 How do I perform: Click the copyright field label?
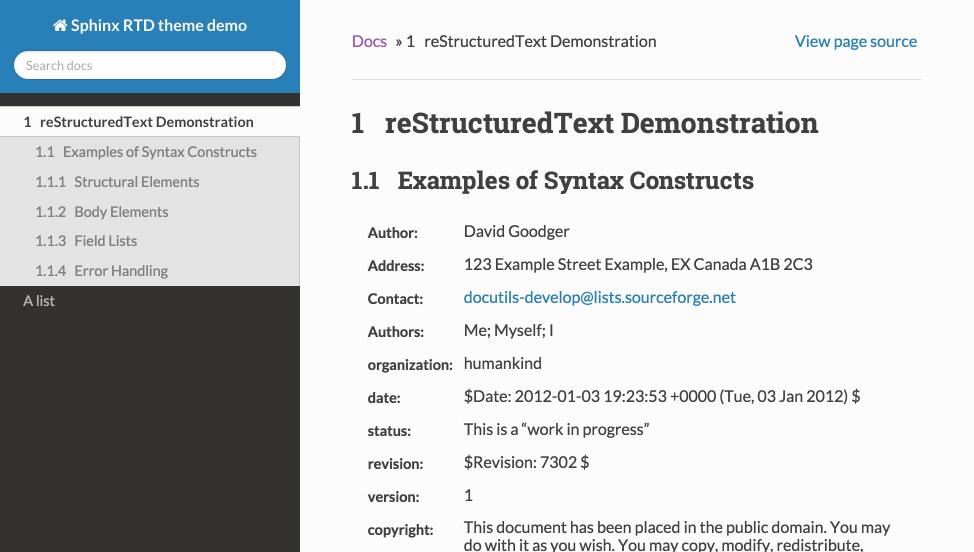click(400, 530)
